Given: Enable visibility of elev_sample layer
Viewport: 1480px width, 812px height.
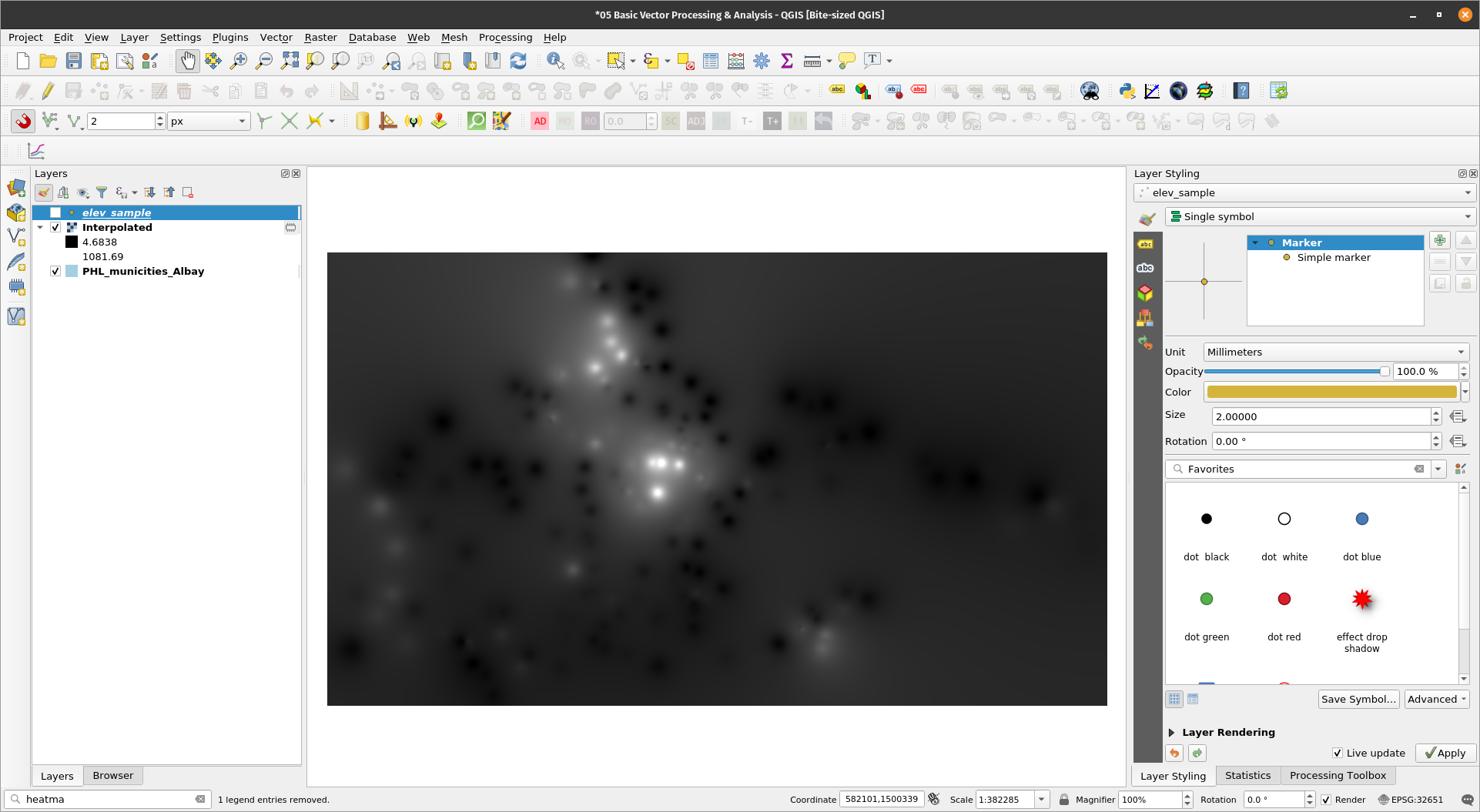Looking at the screenshot, I should click(x=55, y=212).
